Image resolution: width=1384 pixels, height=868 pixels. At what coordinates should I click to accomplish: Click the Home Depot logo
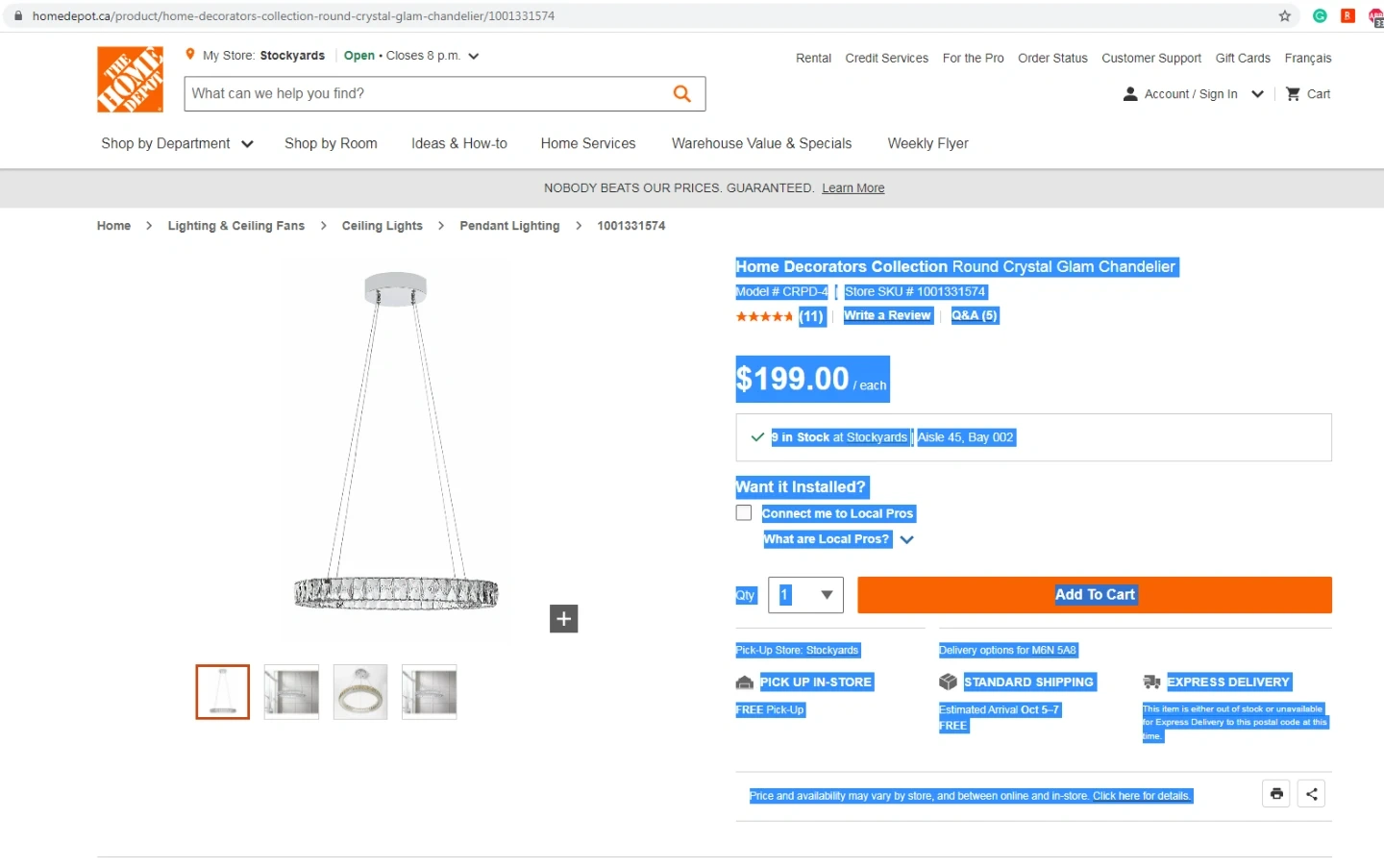(130, 80)
